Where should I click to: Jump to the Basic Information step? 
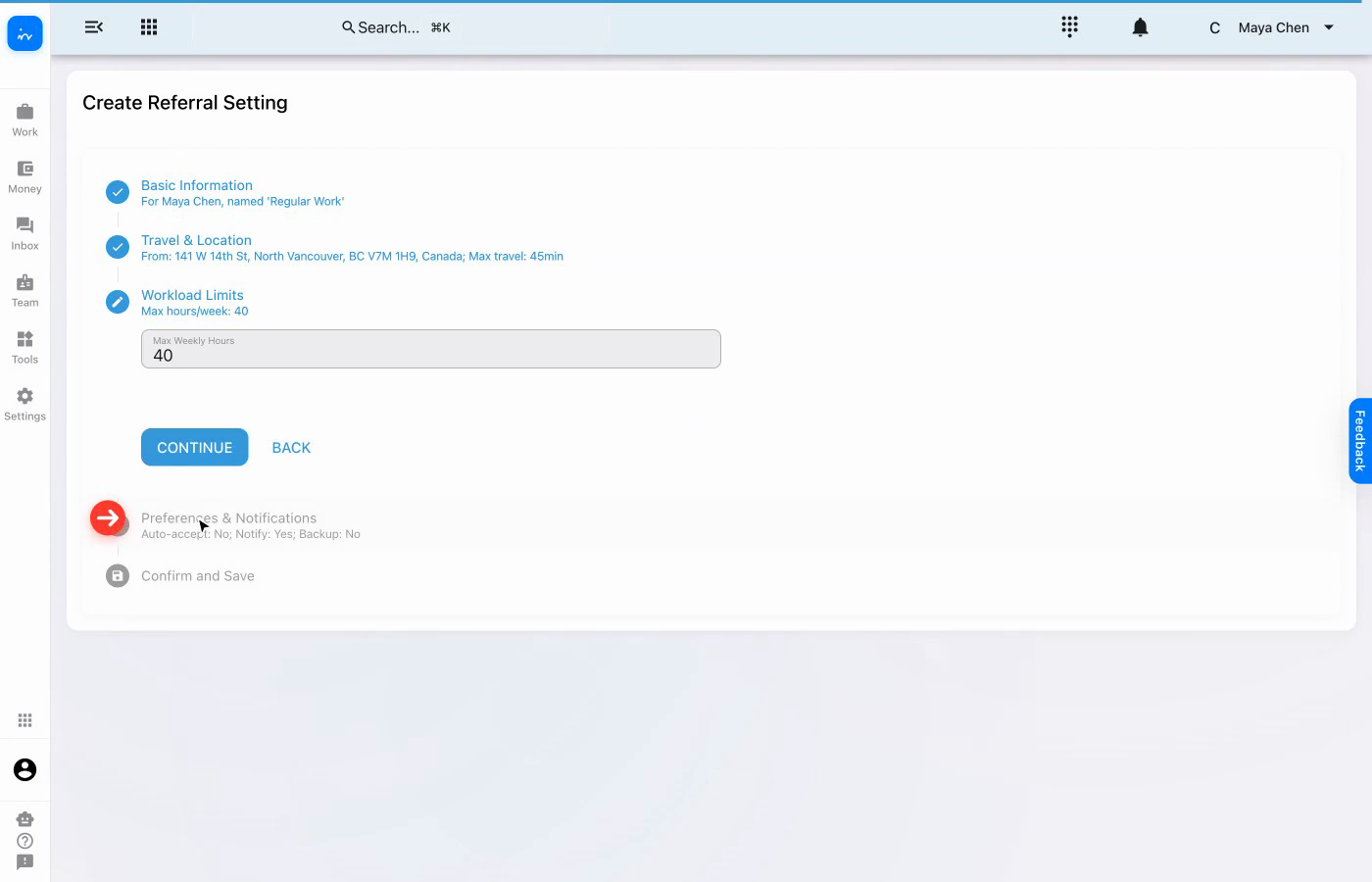pyautogui.click(x=197, y=185)
